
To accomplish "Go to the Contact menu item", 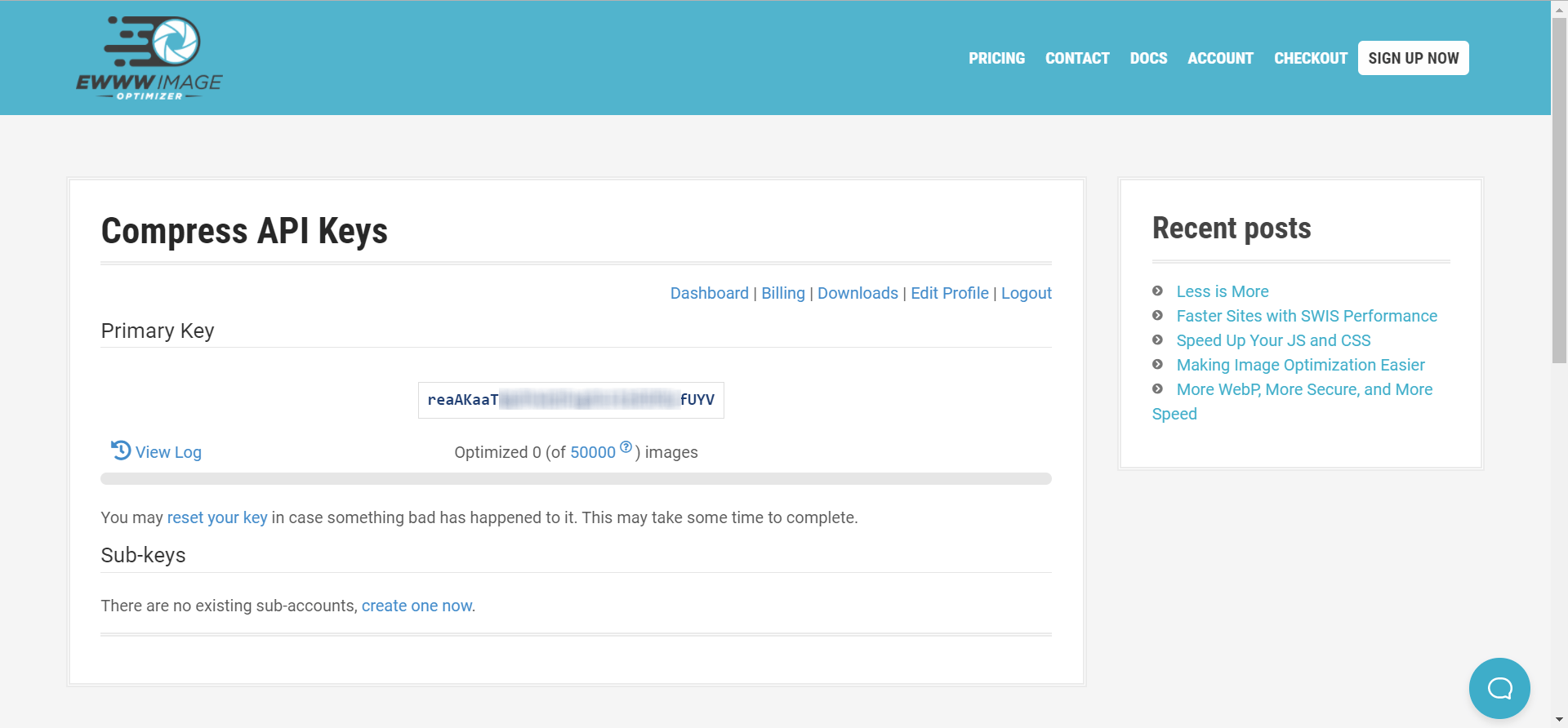I will click(1076, 59).
